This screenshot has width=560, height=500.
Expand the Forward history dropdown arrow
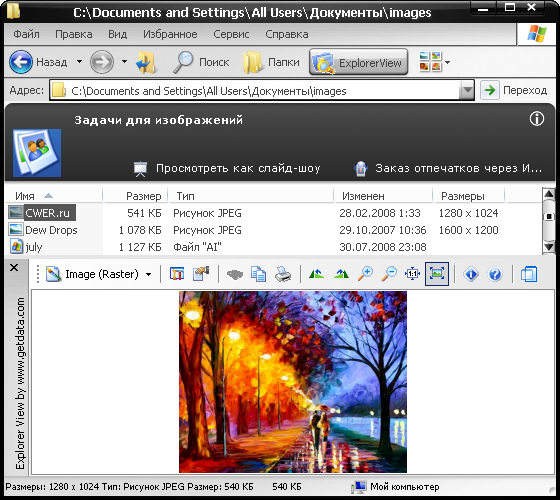click(124, 62)
